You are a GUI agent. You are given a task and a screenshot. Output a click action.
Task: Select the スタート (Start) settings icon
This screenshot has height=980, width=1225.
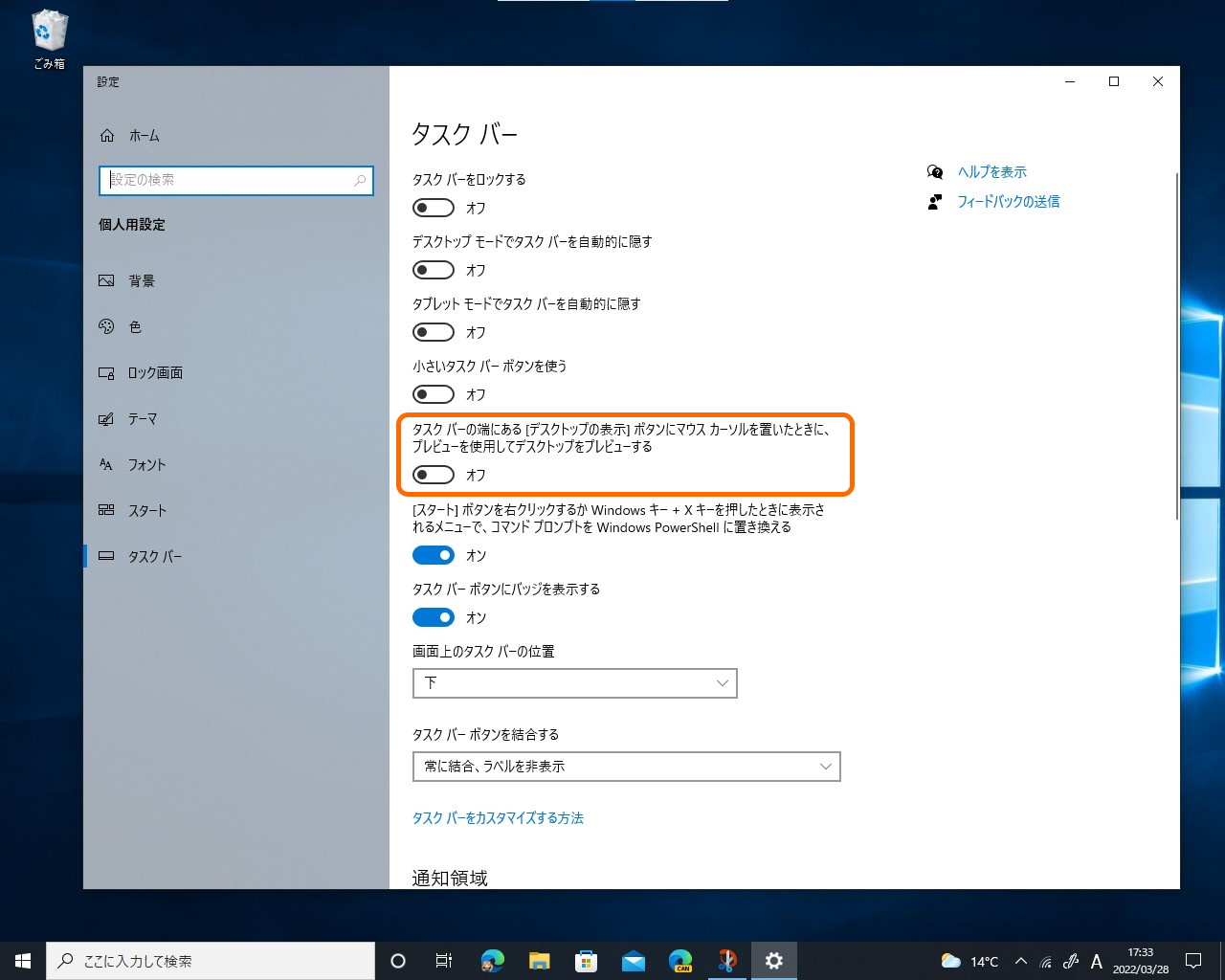point(106,510)
